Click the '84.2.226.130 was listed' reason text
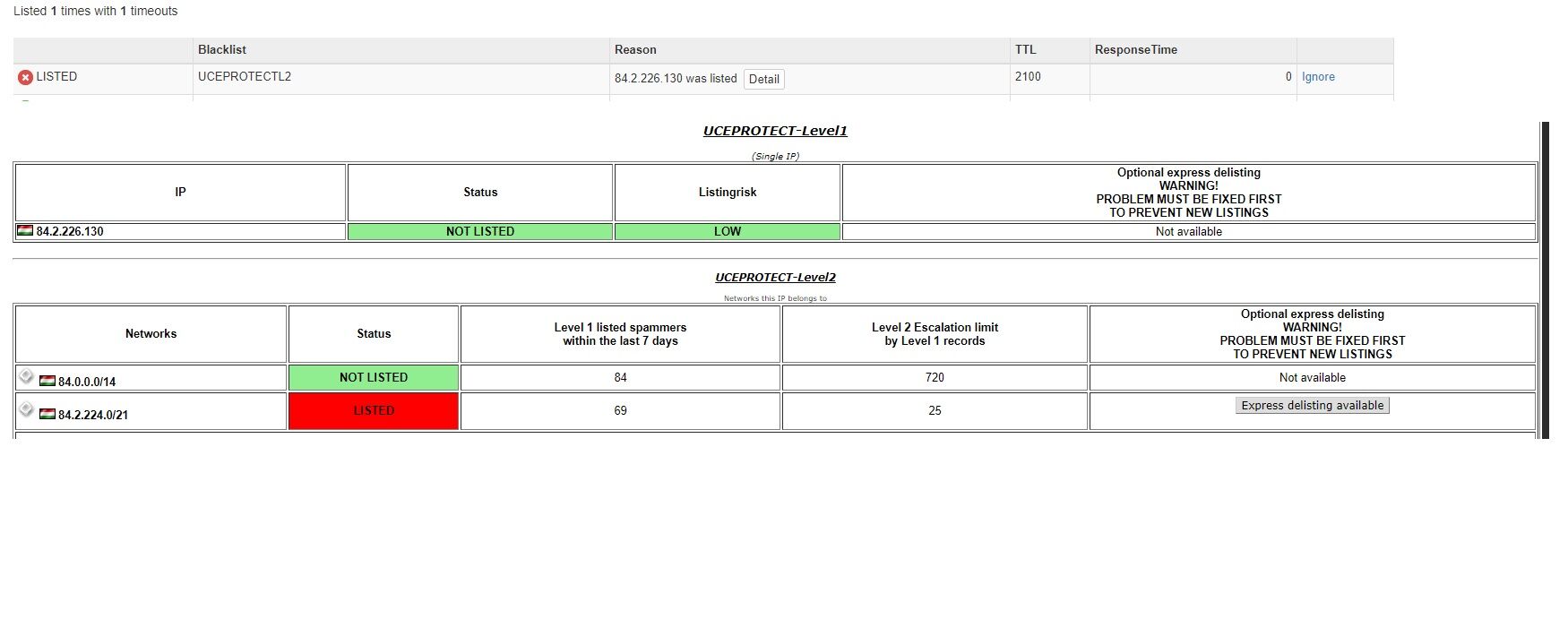The height and width of the screenshot is (636, 1568). tap(676, 79)
